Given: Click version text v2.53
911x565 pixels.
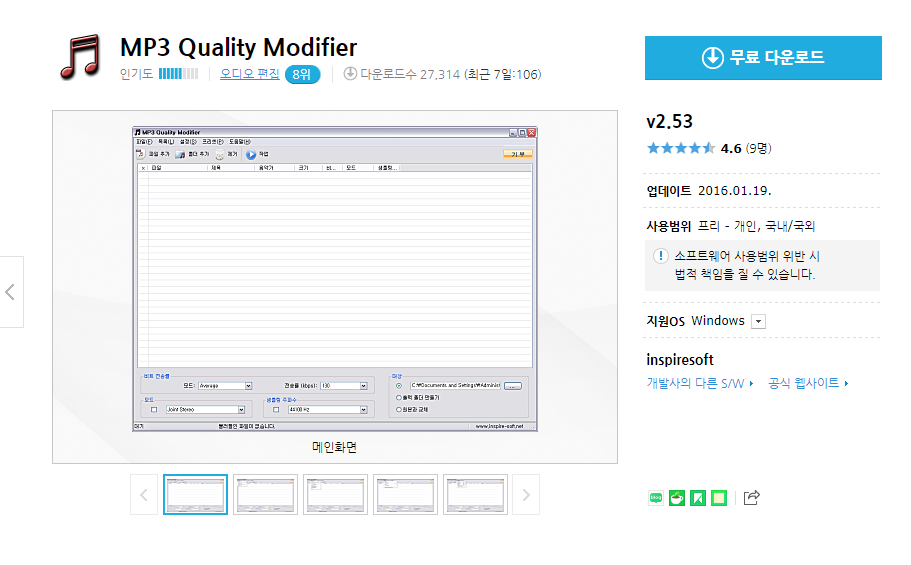Looking at the screenshot, I should [670, 121].
